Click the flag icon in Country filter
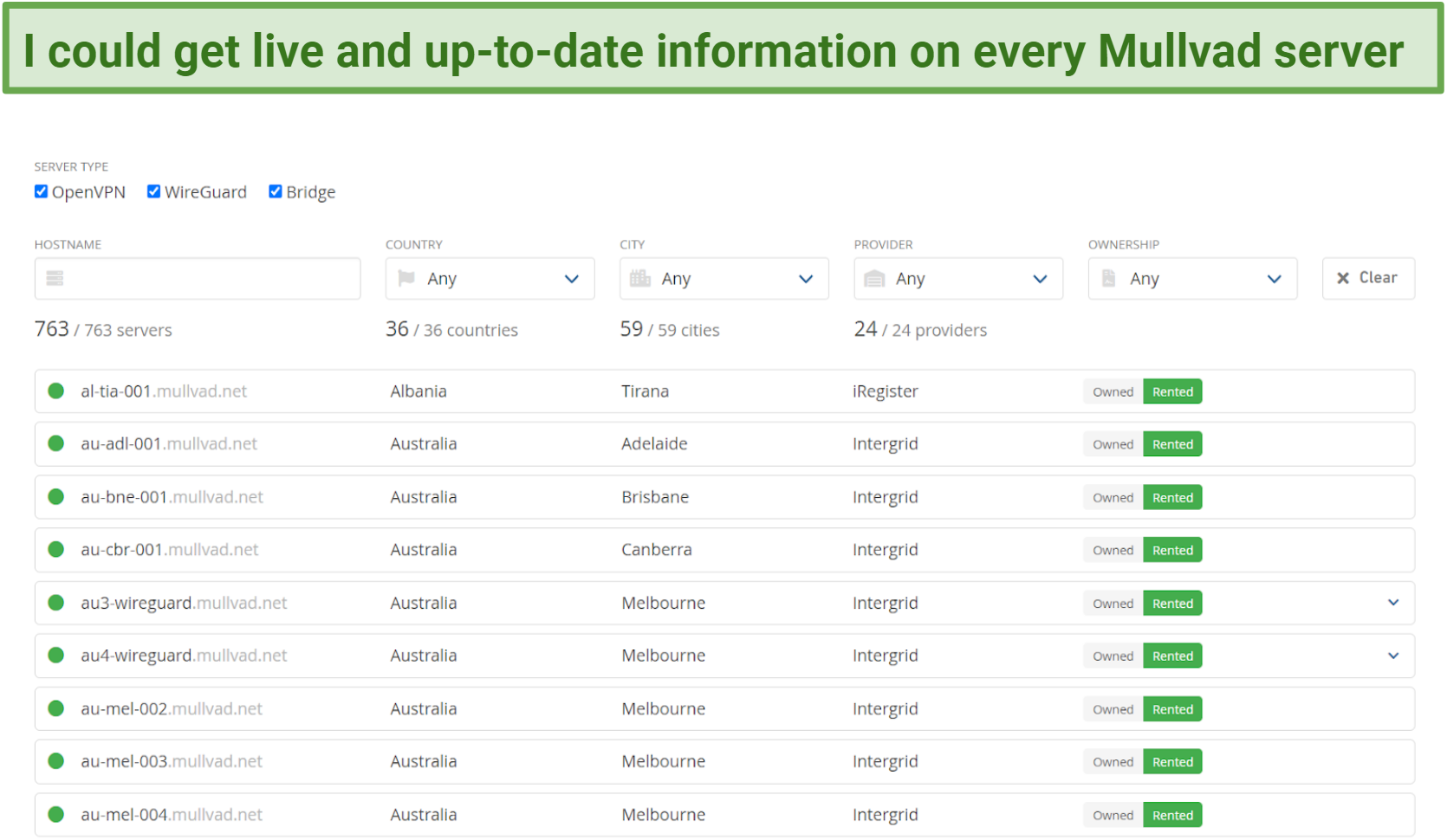Image resolution: width=1447 pixels, height=840 pixels. click(406, 278)
